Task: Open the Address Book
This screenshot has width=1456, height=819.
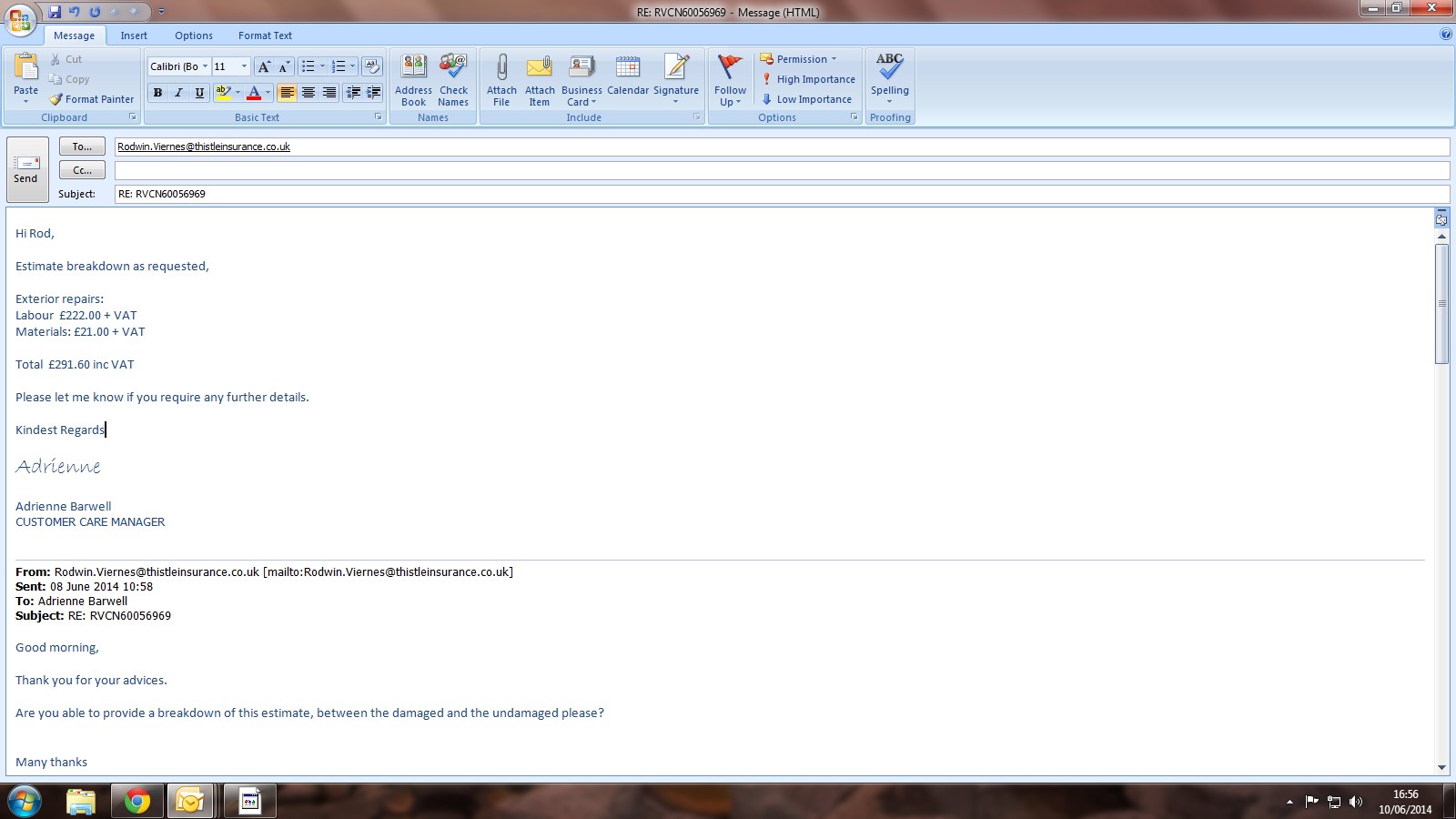Action: pos(413,68)
